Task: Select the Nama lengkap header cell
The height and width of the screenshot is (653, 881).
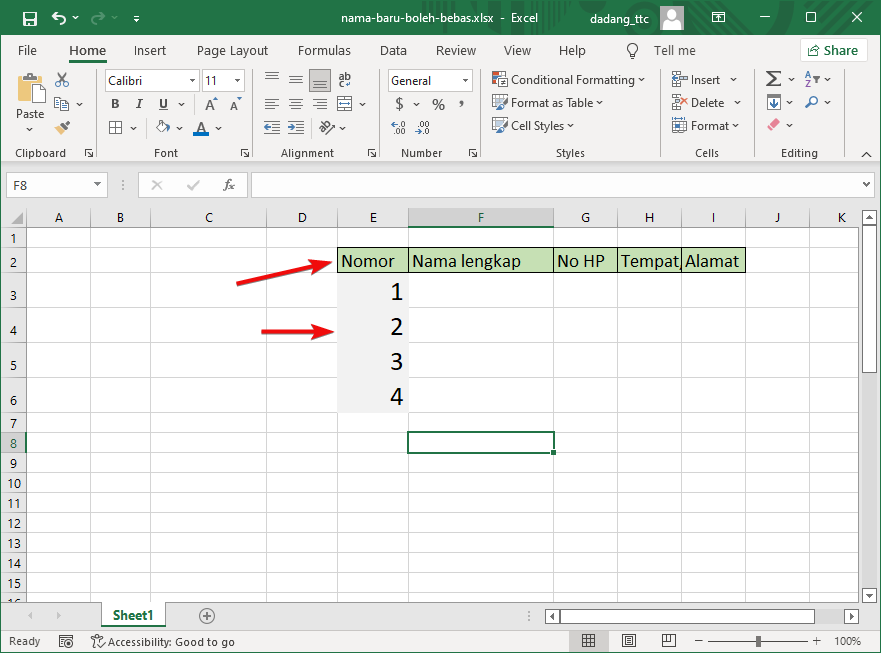Action: (x=480, y=261)
